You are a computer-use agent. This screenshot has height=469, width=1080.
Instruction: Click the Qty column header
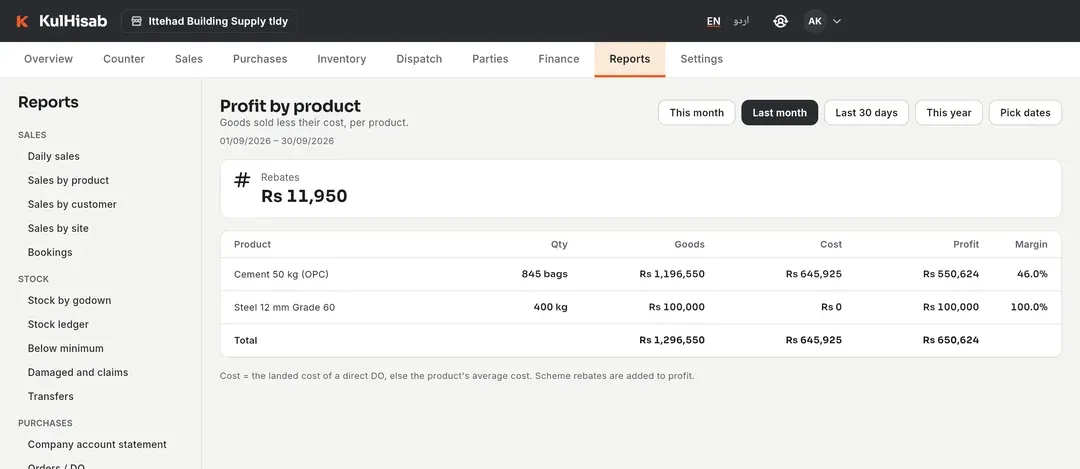click(559, 244)
